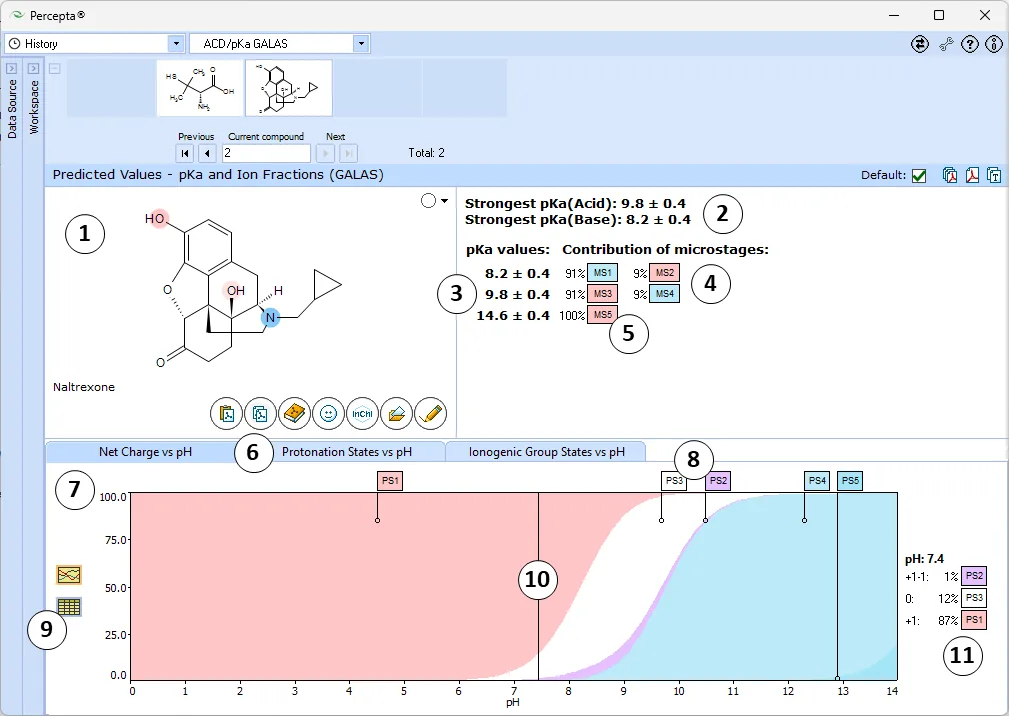Click the pencil edit structure icon
The height and width of the screenshot is (716, 1009).
(430, 414)
